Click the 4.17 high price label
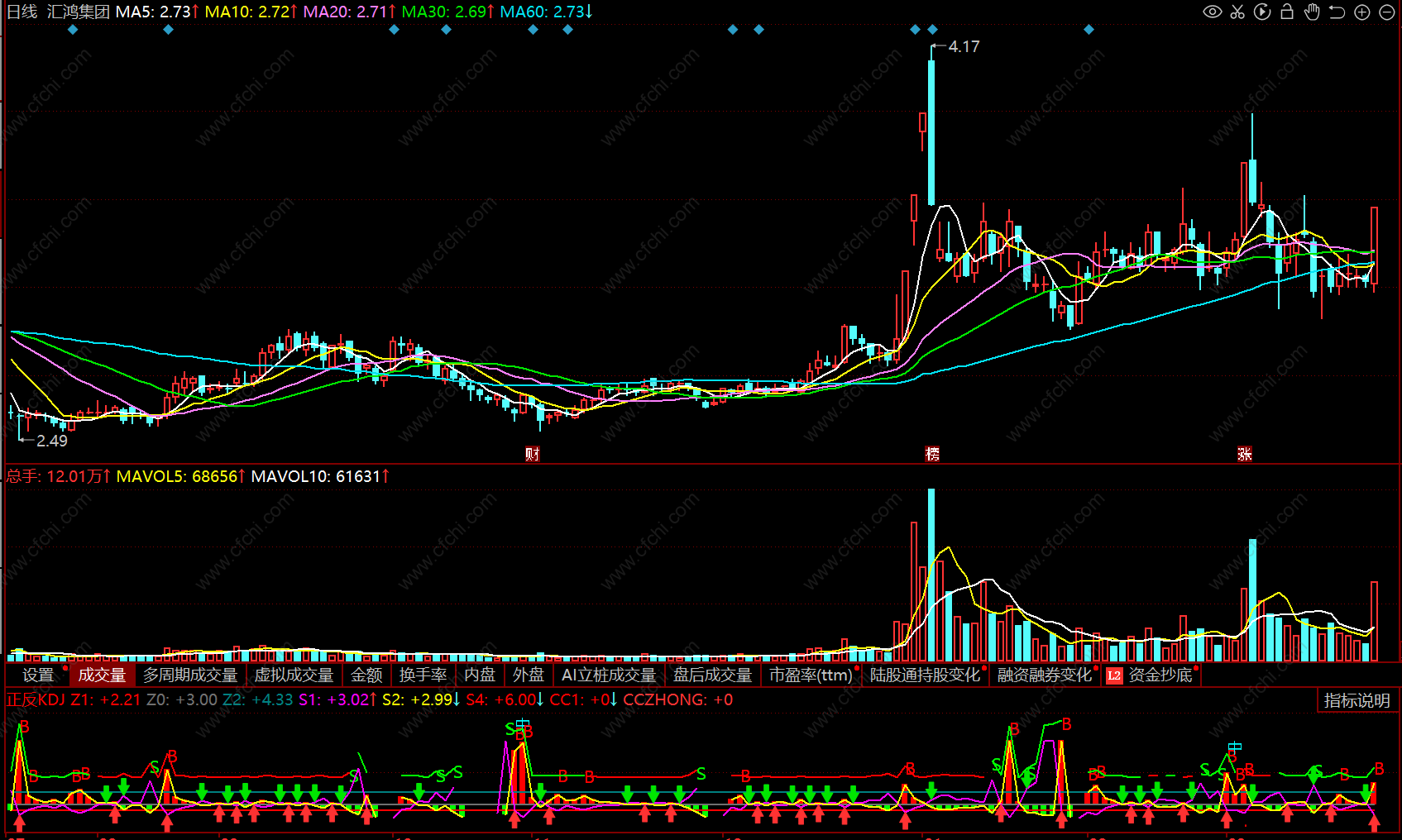This screenshot has height=840, width=1402. (x=964, y=47)
